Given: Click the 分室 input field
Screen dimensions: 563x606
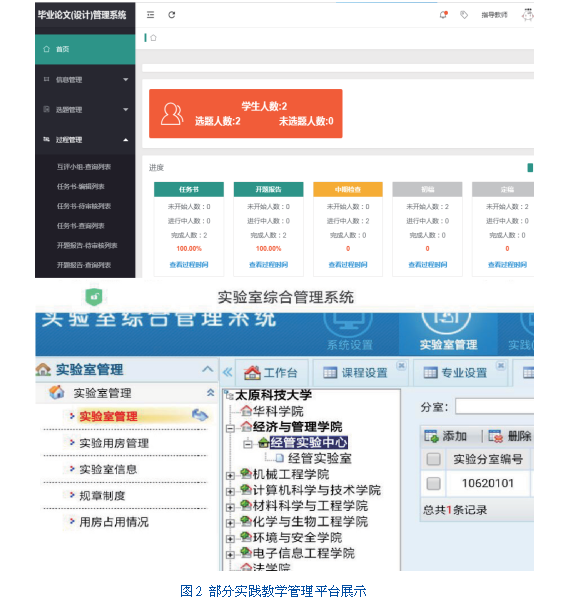Looking at the screenshot, I should [495, 407].
